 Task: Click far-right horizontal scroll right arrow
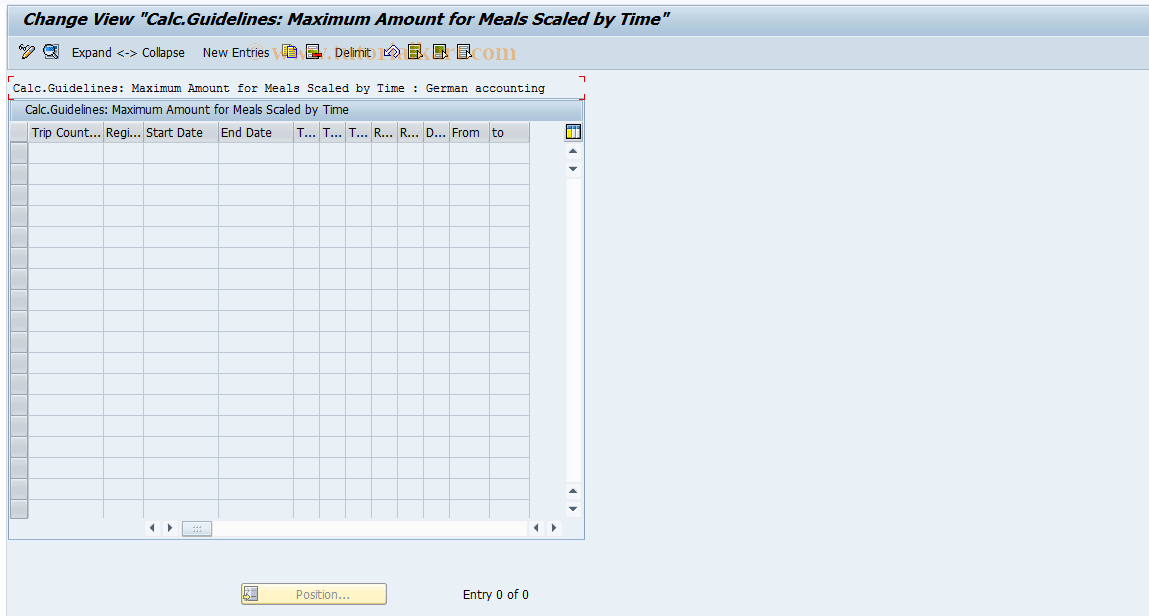pos(554,528)
